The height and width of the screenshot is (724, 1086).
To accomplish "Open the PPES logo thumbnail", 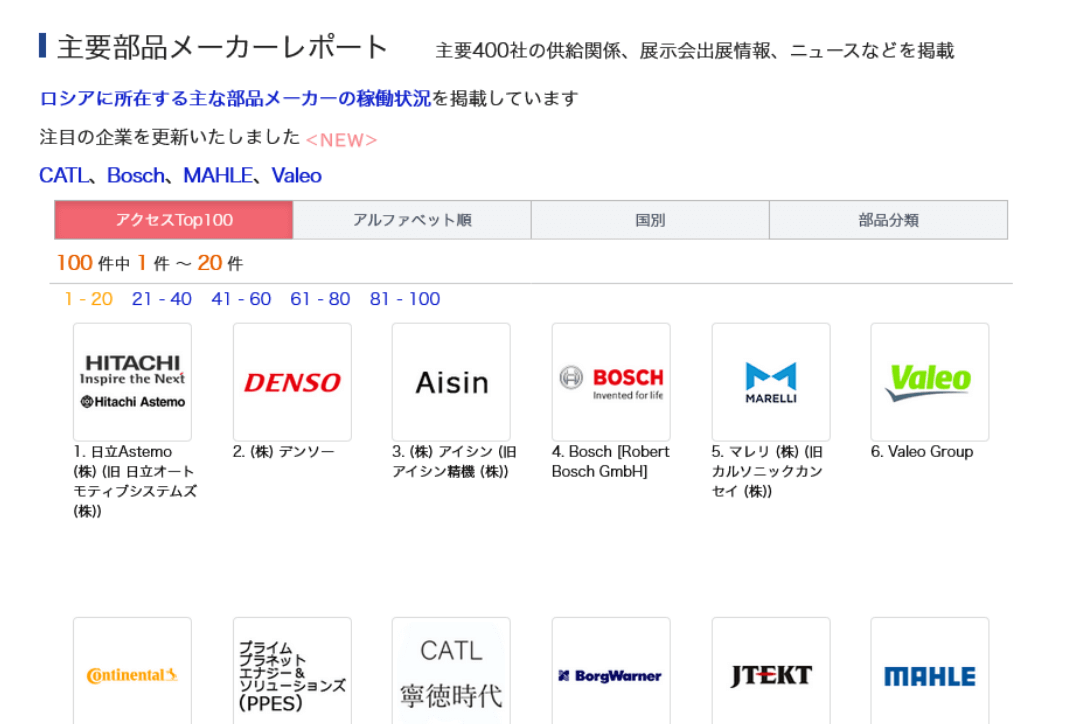I will tap(292, 671).
